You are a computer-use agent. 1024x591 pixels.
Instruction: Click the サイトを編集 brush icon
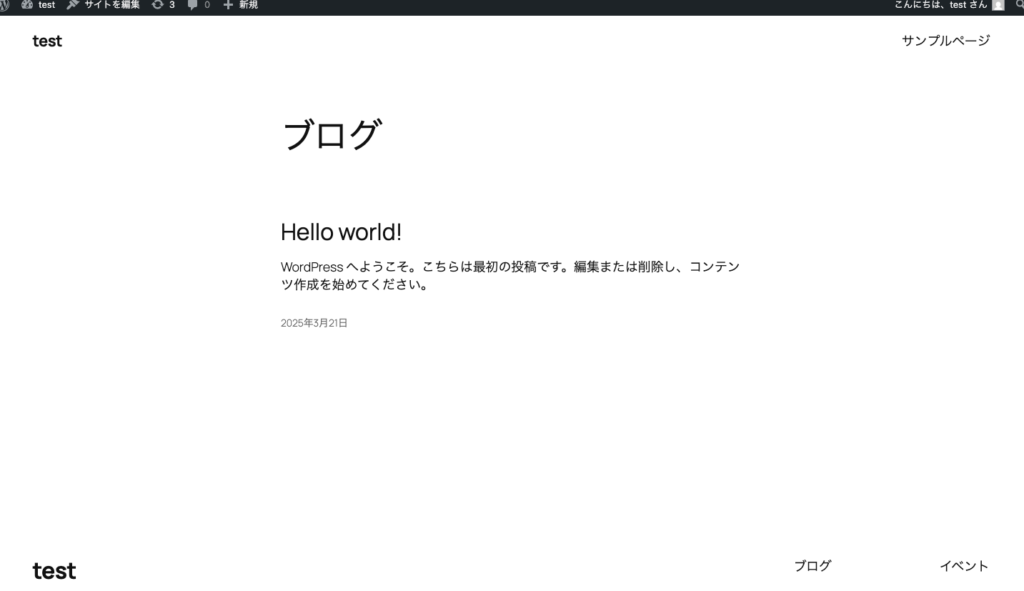pos(73,5)
